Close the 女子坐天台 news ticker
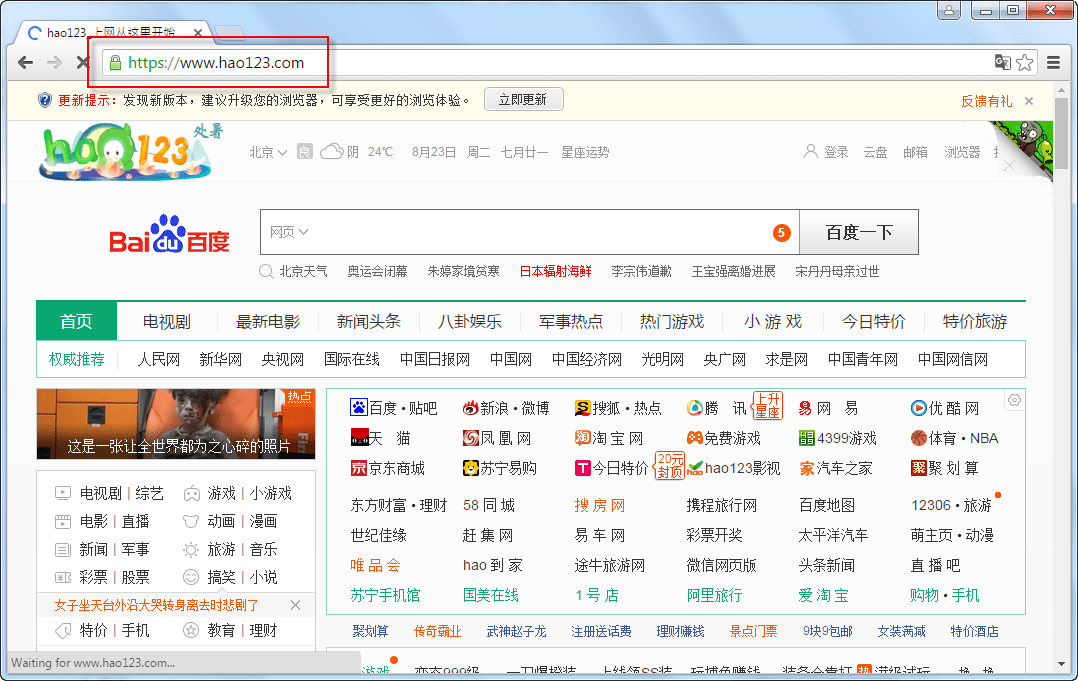Screen dimensions: 1078x681 click(295, 605)
